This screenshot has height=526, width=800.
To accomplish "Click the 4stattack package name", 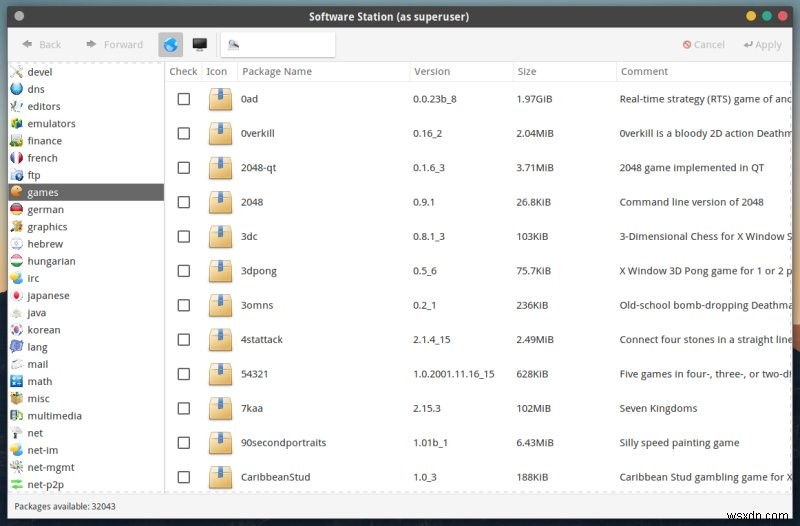I will [x=262, y=340].
